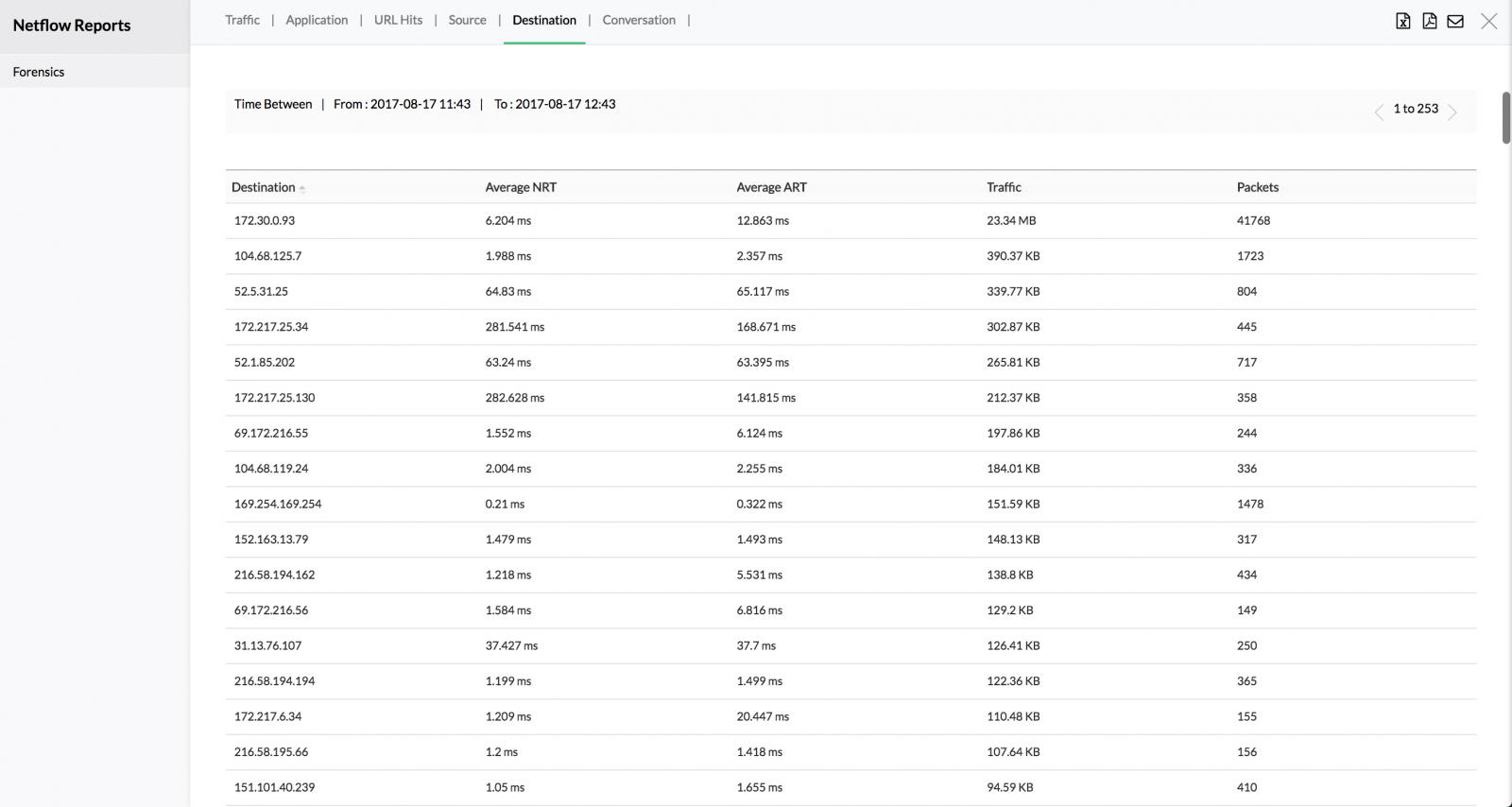Screen dimensions: 1512x807
Task: Click the From date 2017-08-17 11:43
Action: coord(421,104)
